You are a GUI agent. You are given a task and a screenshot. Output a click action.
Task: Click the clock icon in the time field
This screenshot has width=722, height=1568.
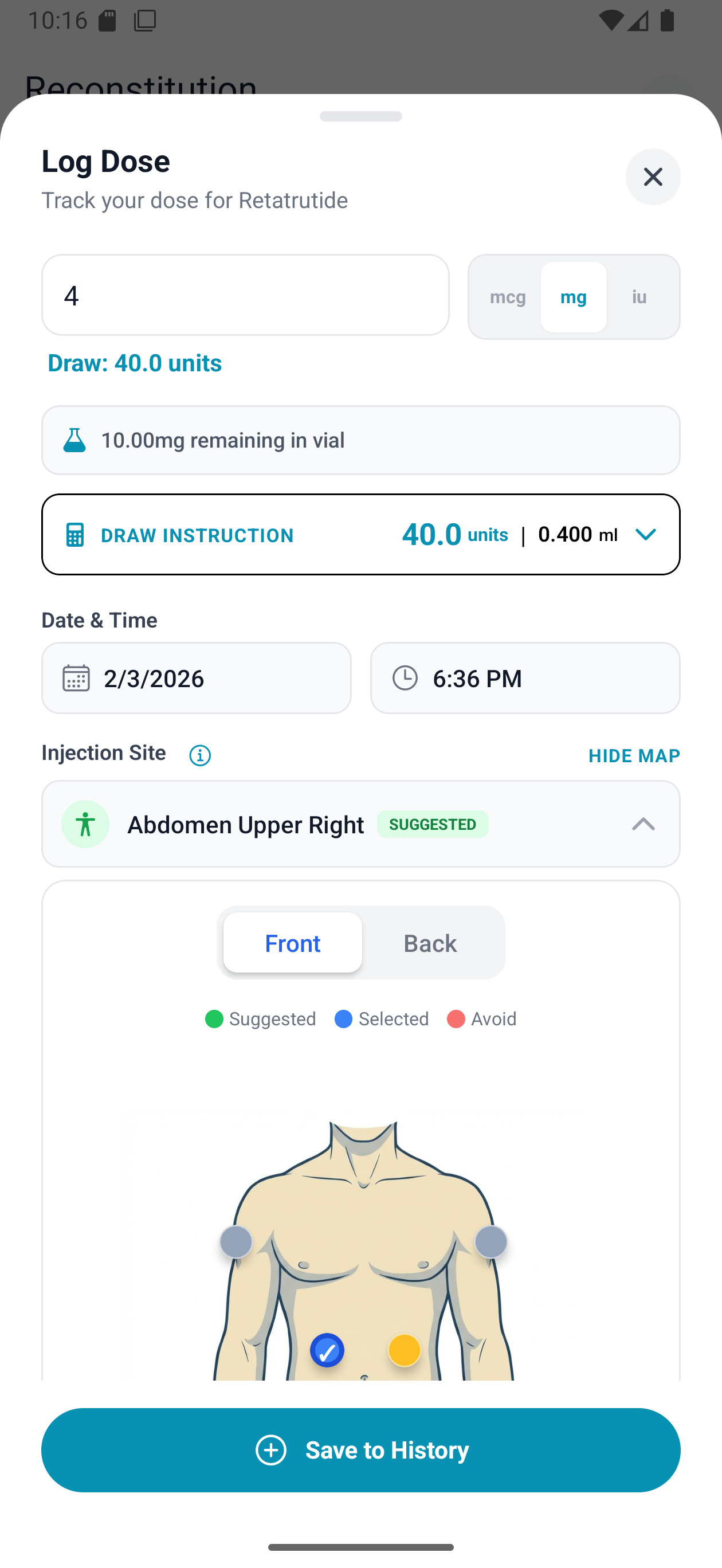(x=406, y=677)
